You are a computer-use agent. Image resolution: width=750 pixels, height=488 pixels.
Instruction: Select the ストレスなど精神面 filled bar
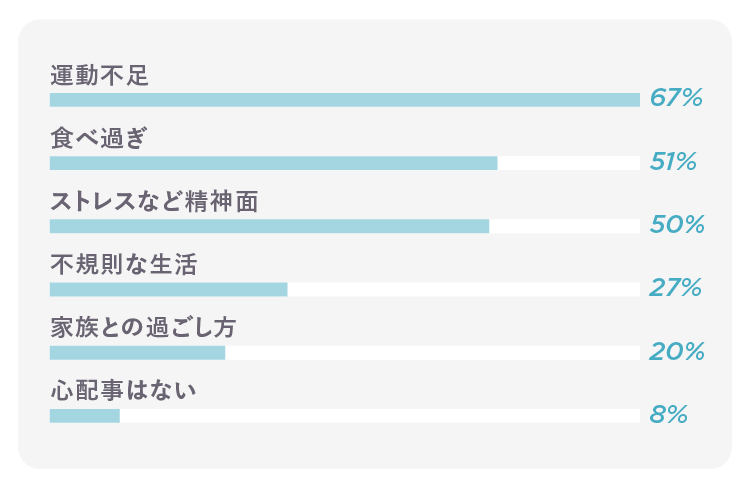[269, 226]
